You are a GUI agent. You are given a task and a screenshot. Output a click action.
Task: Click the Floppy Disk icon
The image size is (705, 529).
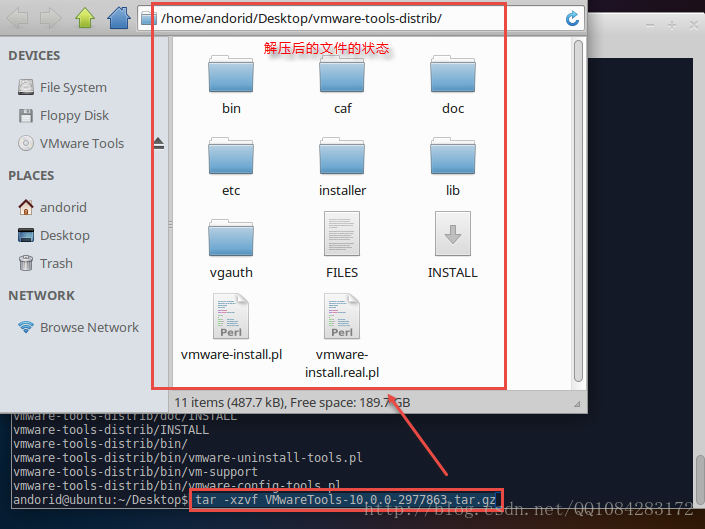tap(26, 116)
